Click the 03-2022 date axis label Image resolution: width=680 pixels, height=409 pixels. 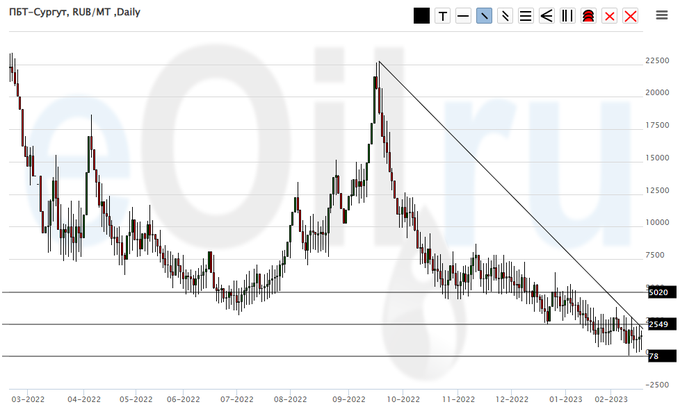point(26,398)
